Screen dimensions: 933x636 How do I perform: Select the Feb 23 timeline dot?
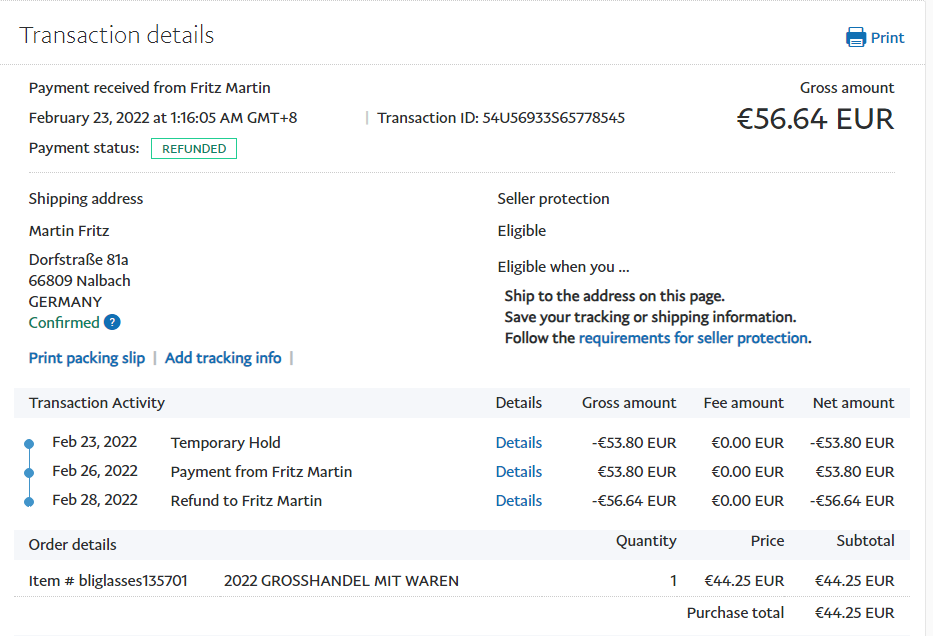(29, 443)
